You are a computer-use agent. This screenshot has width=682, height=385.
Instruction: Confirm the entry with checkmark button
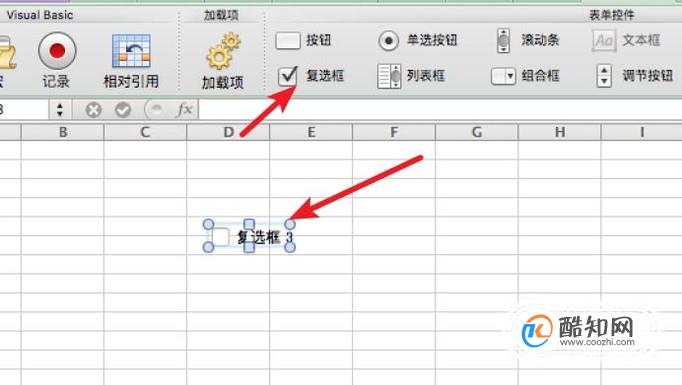pyautogui.click(x=123, y=110)
